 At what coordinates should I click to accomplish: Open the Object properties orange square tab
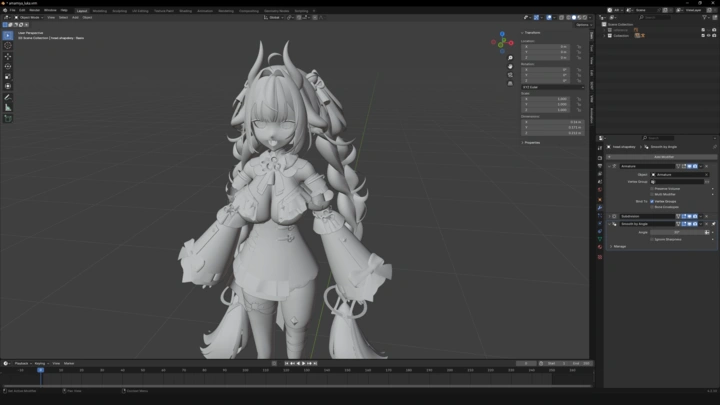pos(600,200)
